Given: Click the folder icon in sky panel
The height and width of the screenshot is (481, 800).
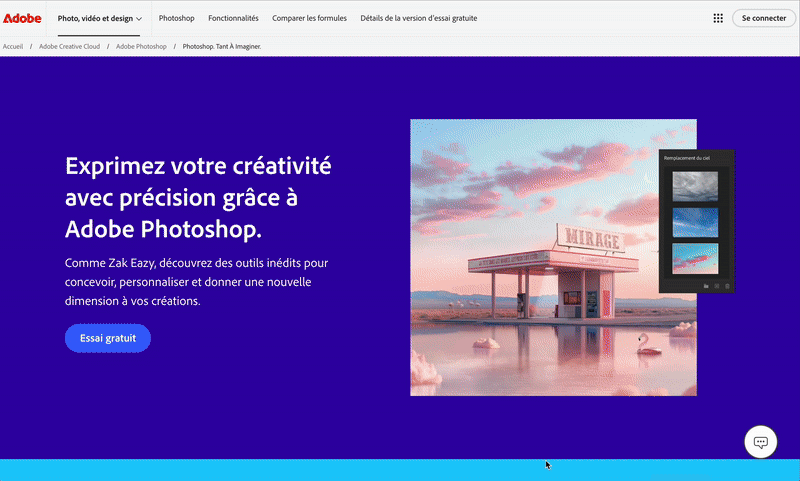Looking at the screenshot, I should pyautogui.click(x=706, y=286).
